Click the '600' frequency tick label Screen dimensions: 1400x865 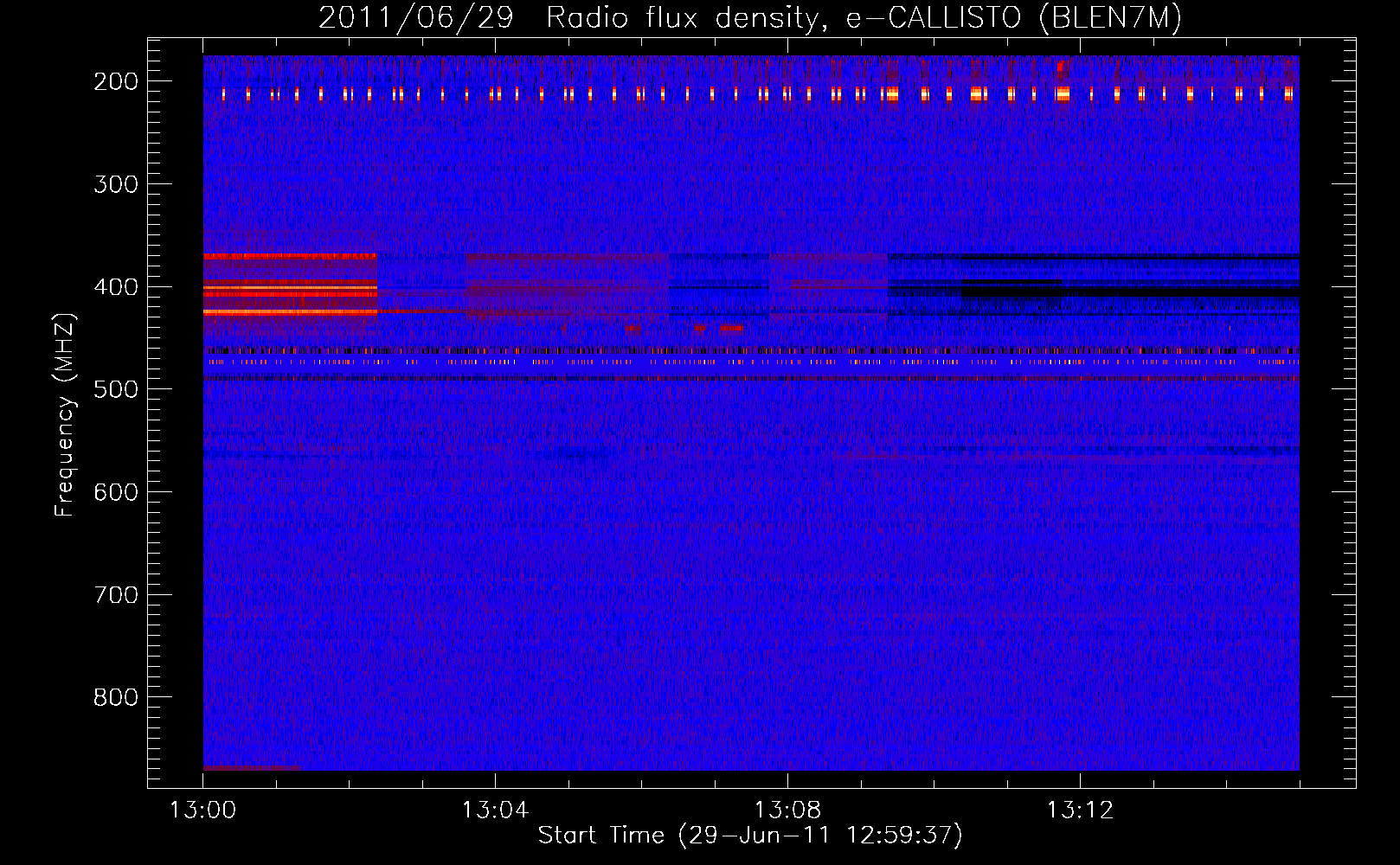coord(116,492)
